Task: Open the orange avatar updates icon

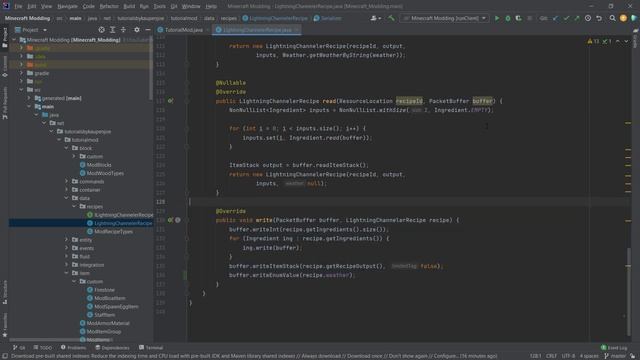Action: (623, 18)
